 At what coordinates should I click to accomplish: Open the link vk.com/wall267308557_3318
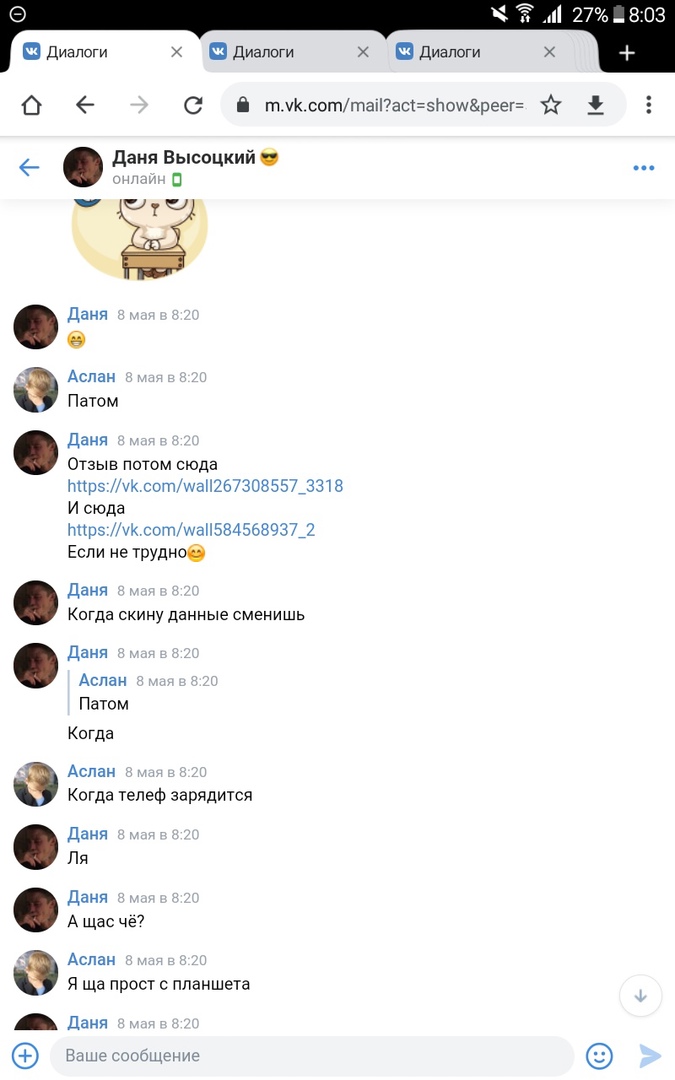click(x=205, y=486)
